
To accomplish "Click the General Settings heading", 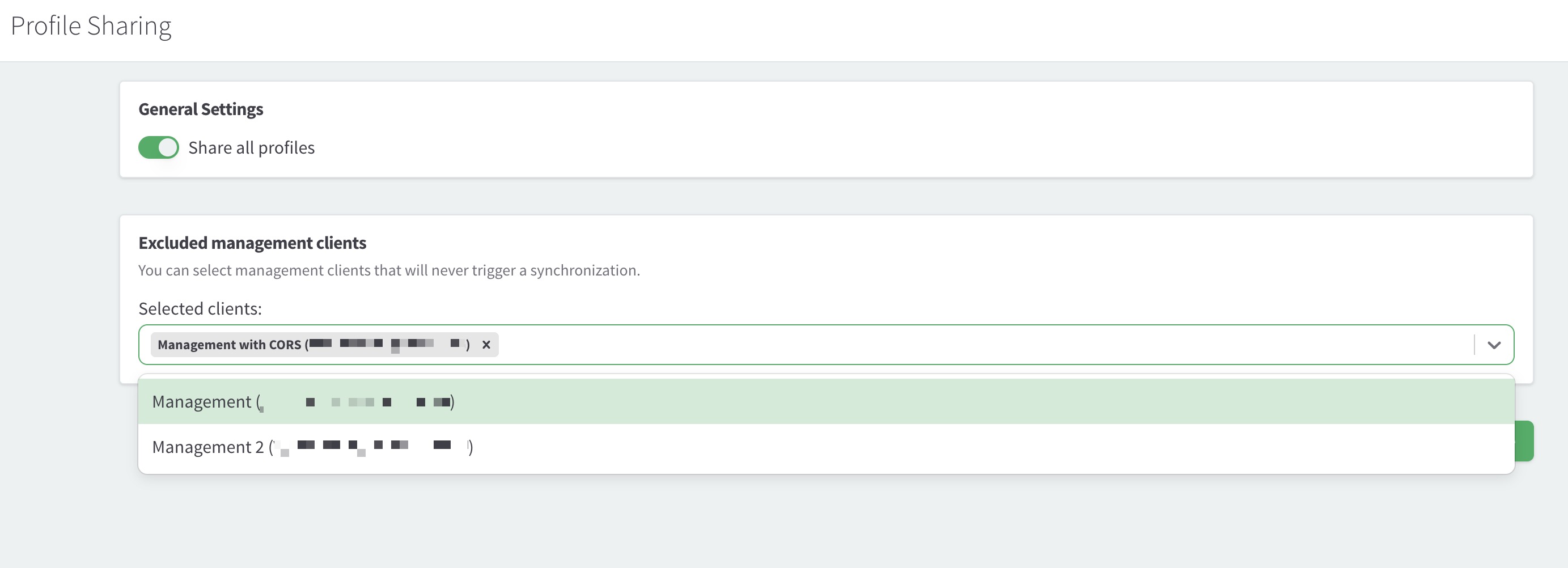I will click(201, 109).
